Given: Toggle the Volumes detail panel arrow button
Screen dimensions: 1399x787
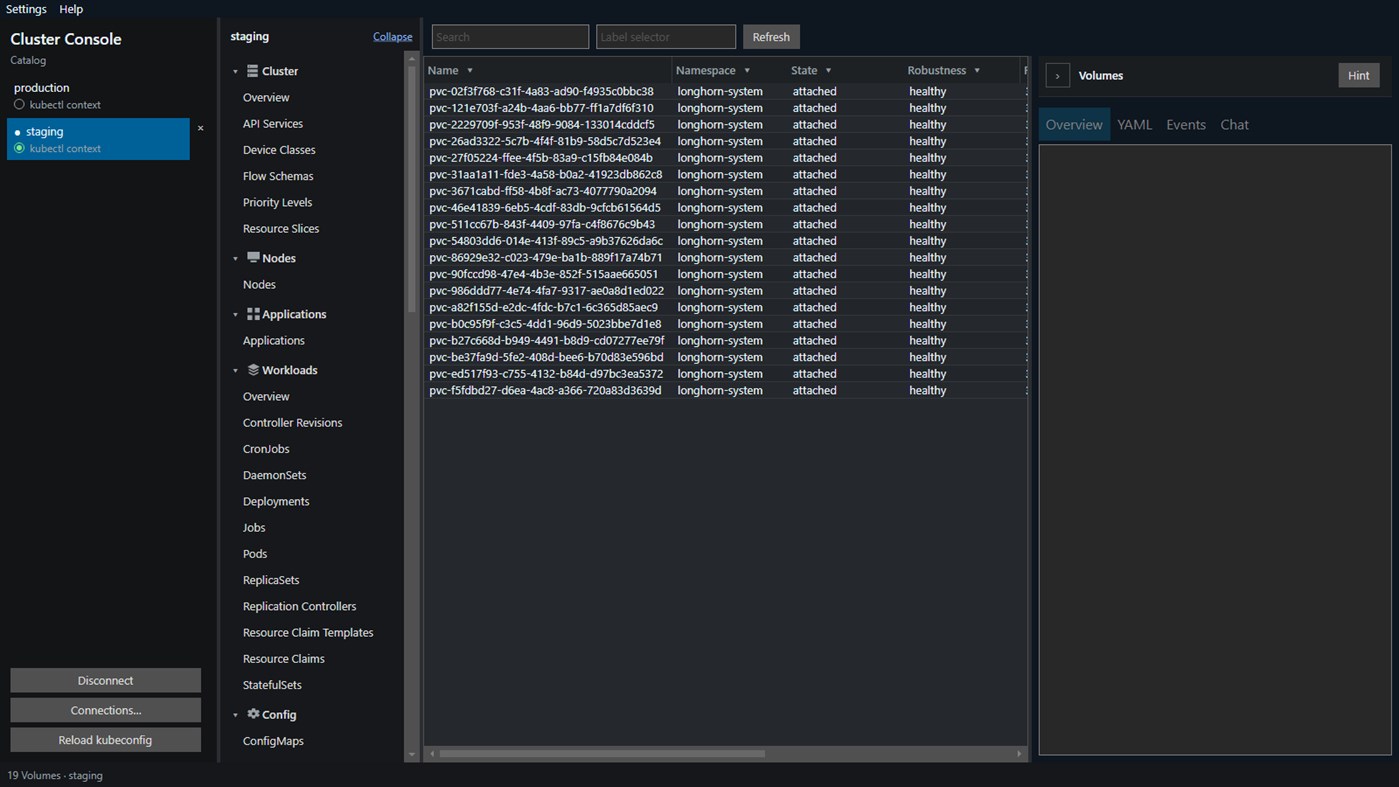Looking at the screenshot, I should (x=1057, y=76).
